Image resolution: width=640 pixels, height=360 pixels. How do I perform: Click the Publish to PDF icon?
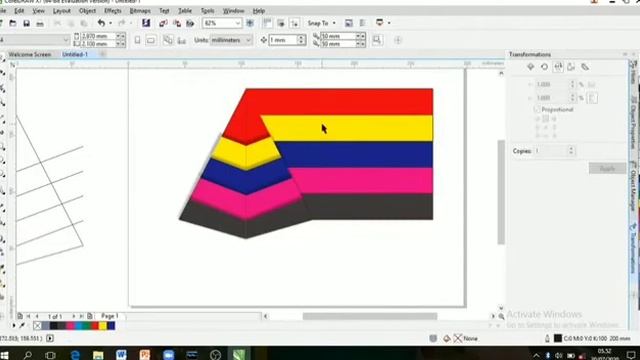point(190,23)
